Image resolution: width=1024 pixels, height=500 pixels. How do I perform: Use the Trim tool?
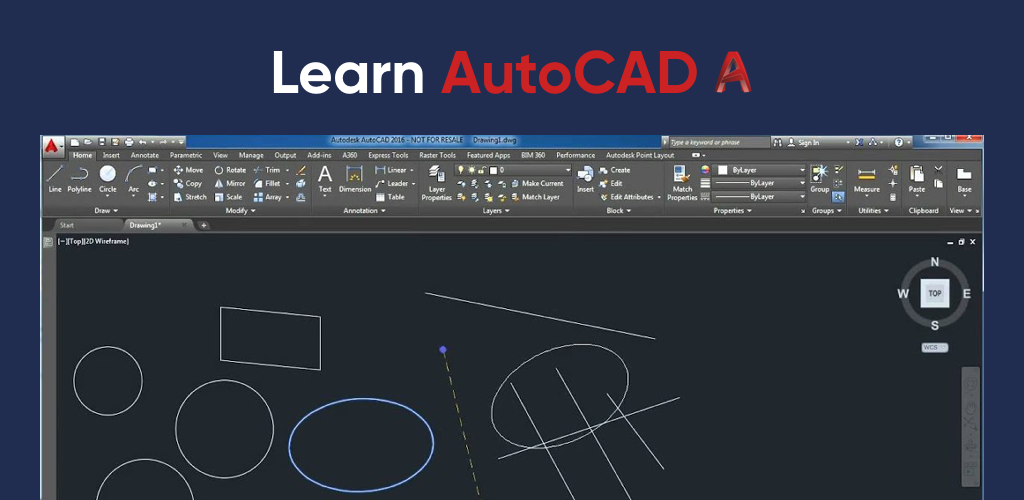point(266,170)
